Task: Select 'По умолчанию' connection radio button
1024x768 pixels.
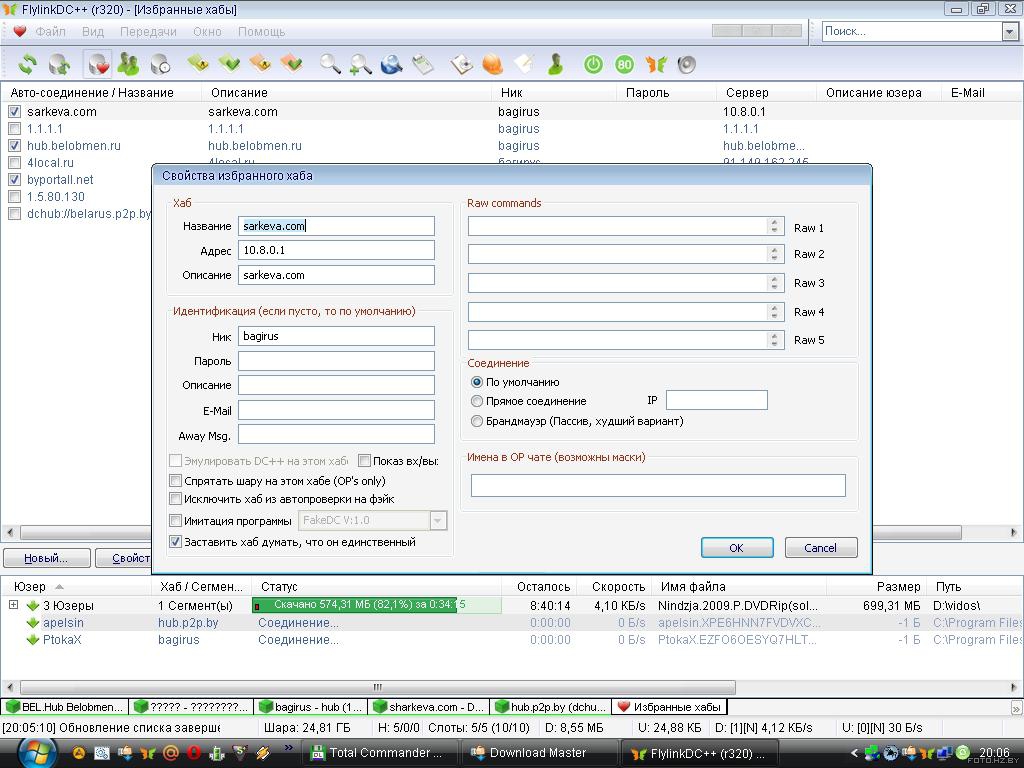Action: (477, 382)
